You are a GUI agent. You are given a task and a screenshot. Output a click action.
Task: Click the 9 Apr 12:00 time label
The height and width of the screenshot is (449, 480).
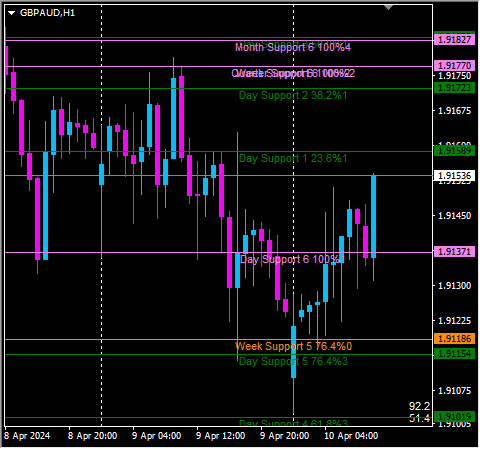[221, 436]
